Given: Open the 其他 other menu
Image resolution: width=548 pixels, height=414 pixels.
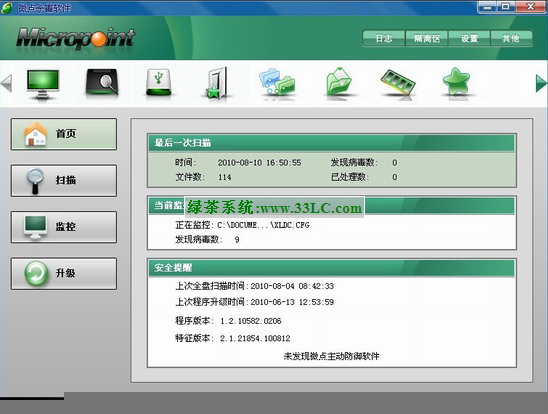Looking at the screenshot, I should coord(511,38).
